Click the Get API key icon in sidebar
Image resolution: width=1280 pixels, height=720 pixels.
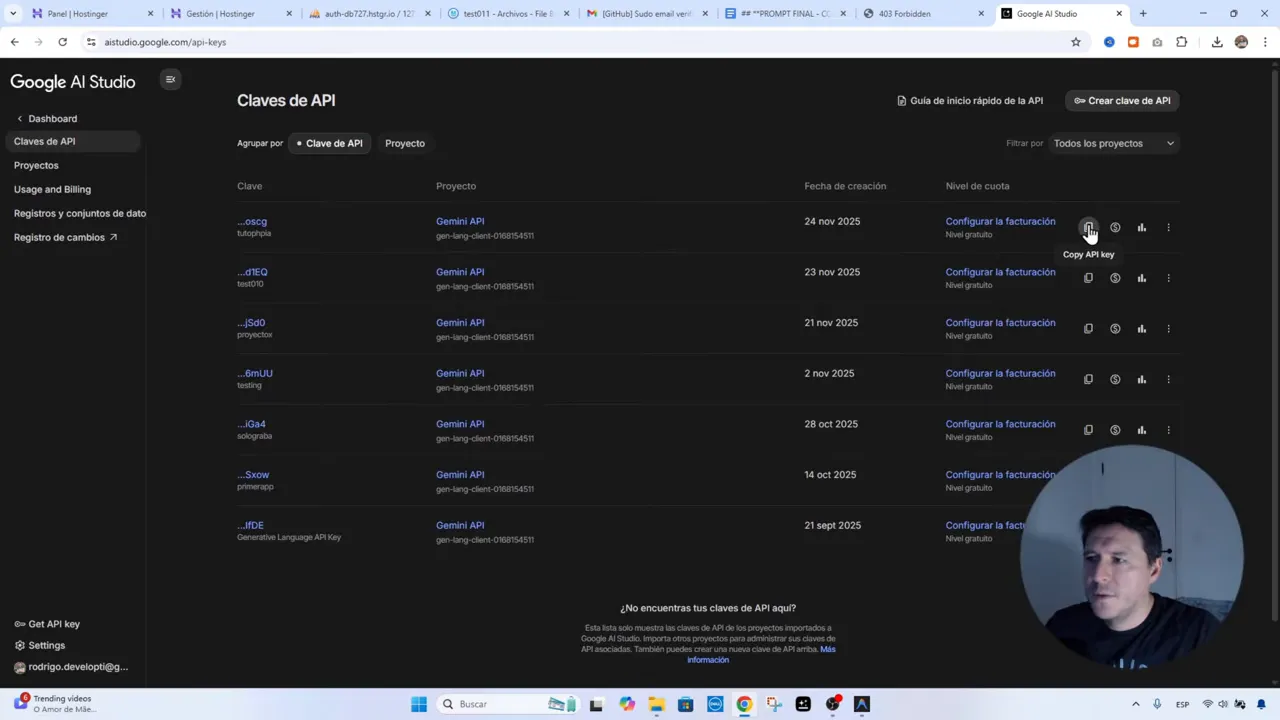[x=20, y=623]
